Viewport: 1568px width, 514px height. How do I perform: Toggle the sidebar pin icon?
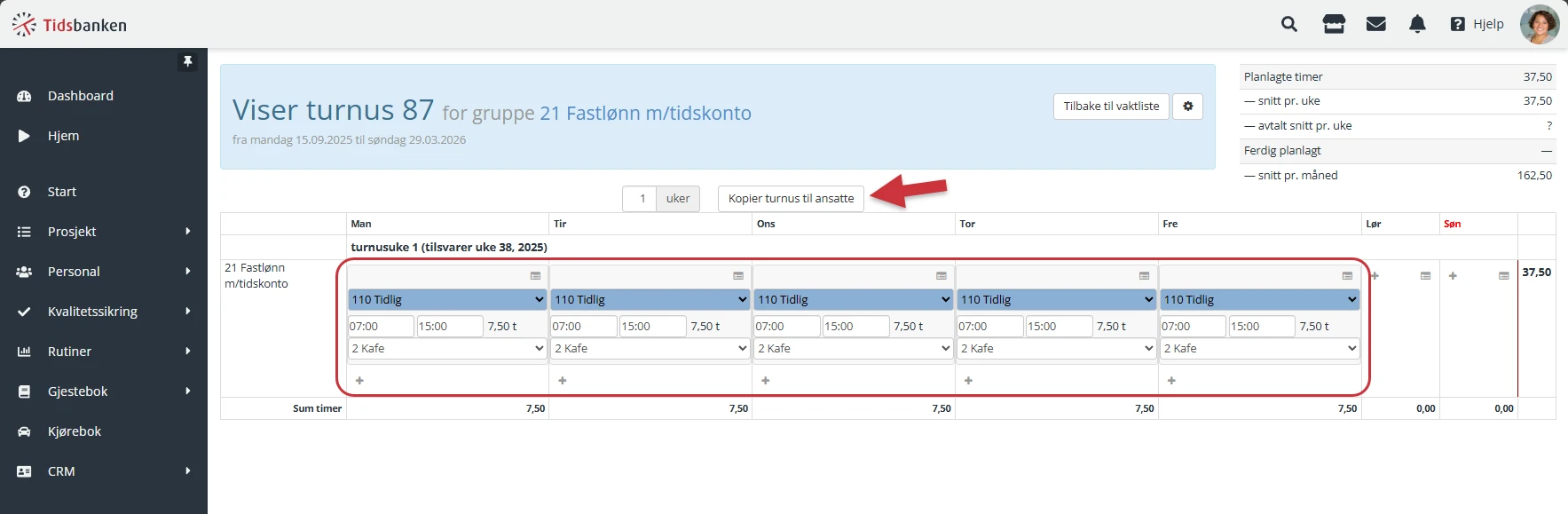(x=187, y=61)
